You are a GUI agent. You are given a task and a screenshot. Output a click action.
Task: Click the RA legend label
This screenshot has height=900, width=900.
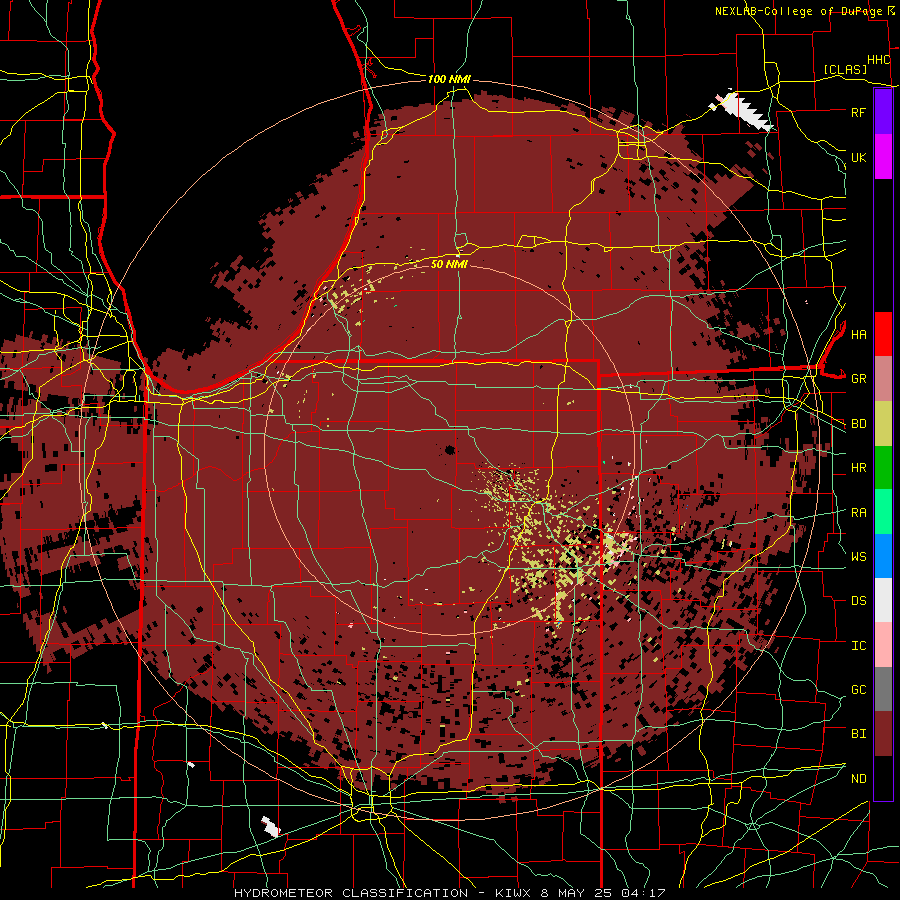(x=858, y=513)
